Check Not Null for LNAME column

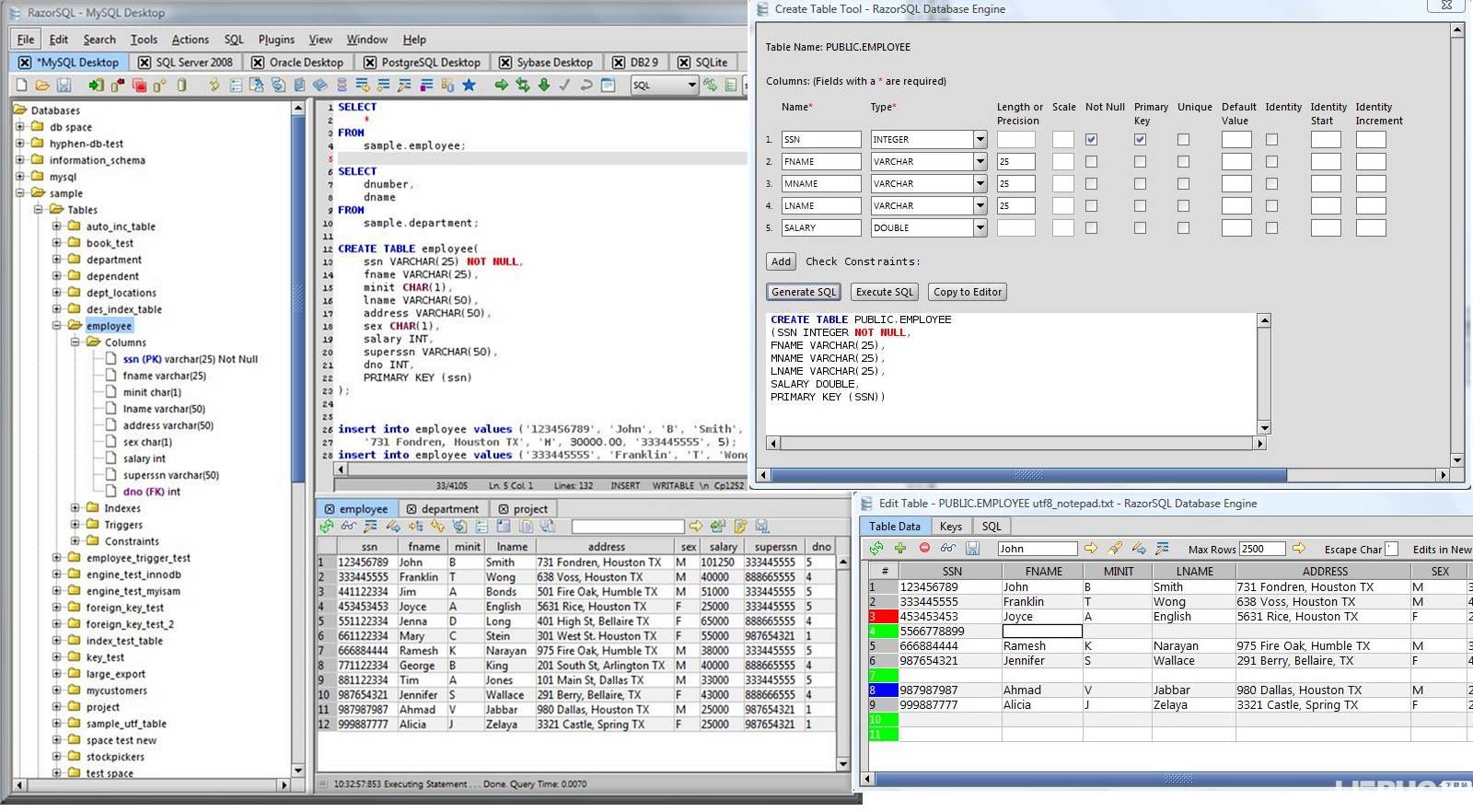(1091, 206)
